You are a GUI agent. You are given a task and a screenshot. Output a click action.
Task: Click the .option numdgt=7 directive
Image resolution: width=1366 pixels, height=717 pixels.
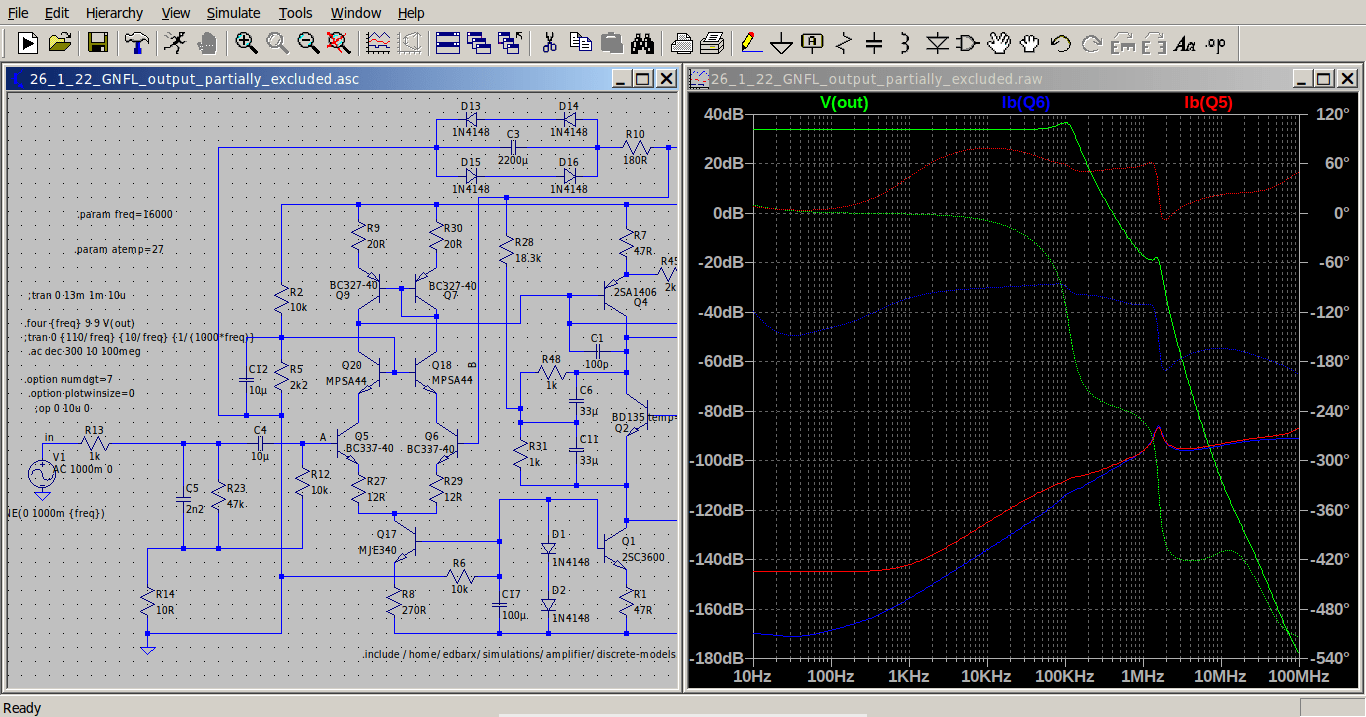(70, 379)
